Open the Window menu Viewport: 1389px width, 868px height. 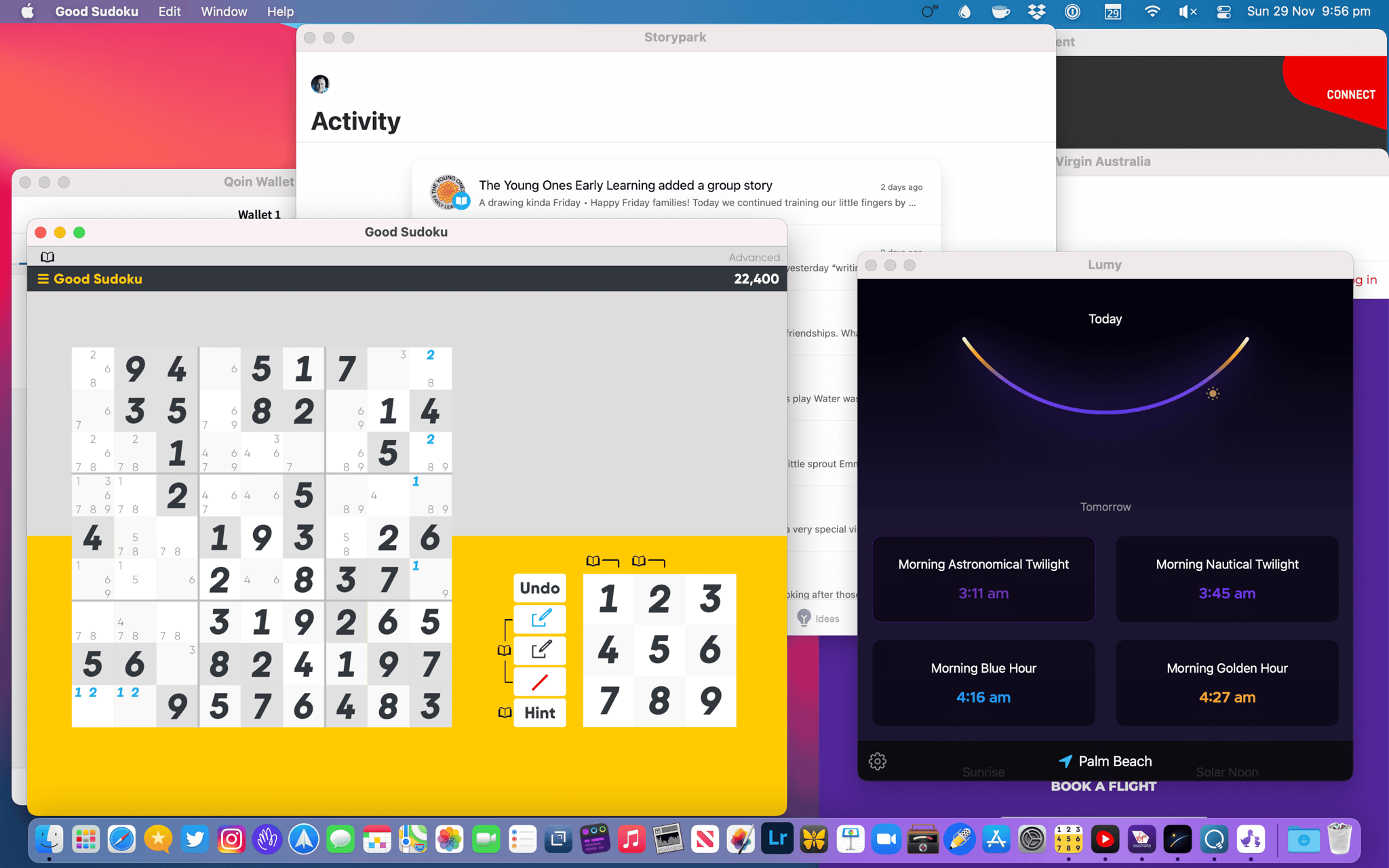[x=224, y=12]
